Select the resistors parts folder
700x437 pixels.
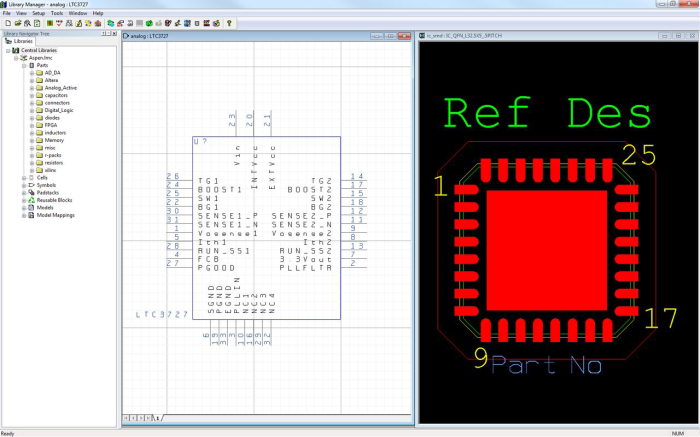54,163
